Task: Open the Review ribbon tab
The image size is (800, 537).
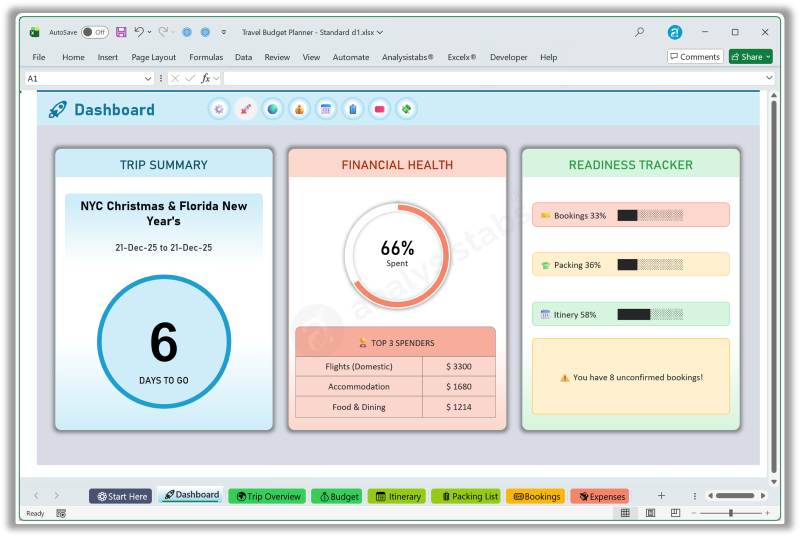Action: coord(277,57)
